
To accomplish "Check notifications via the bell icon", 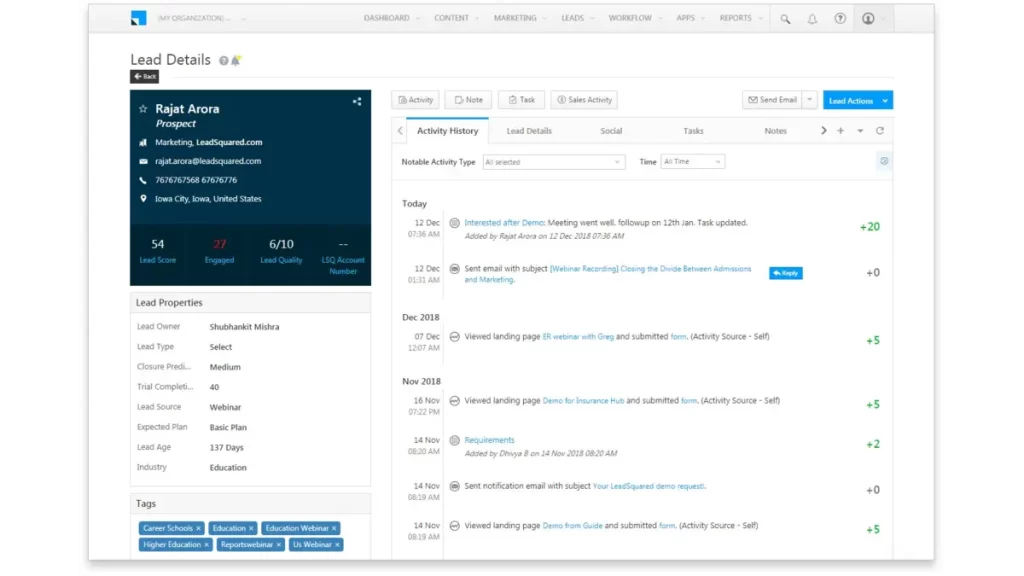I will [812, 18].
